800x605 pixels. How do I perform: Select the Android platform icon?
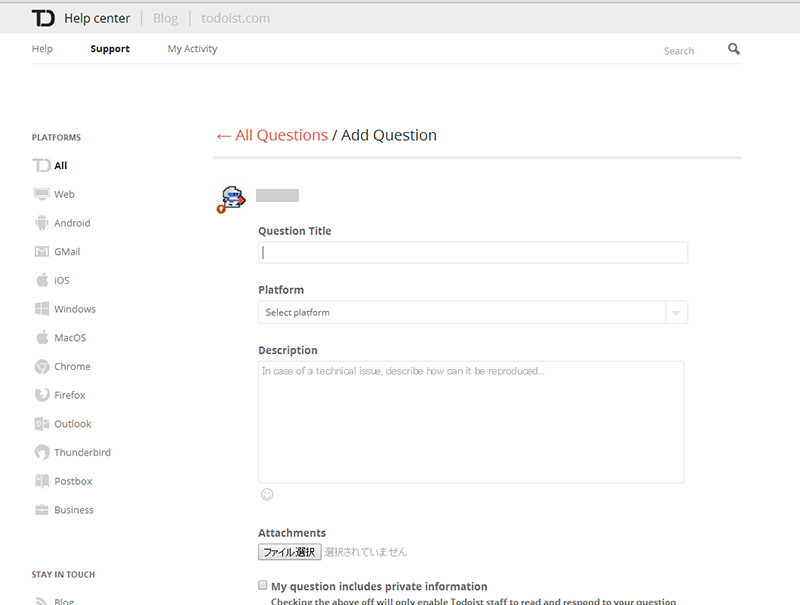tap(41, 223)
